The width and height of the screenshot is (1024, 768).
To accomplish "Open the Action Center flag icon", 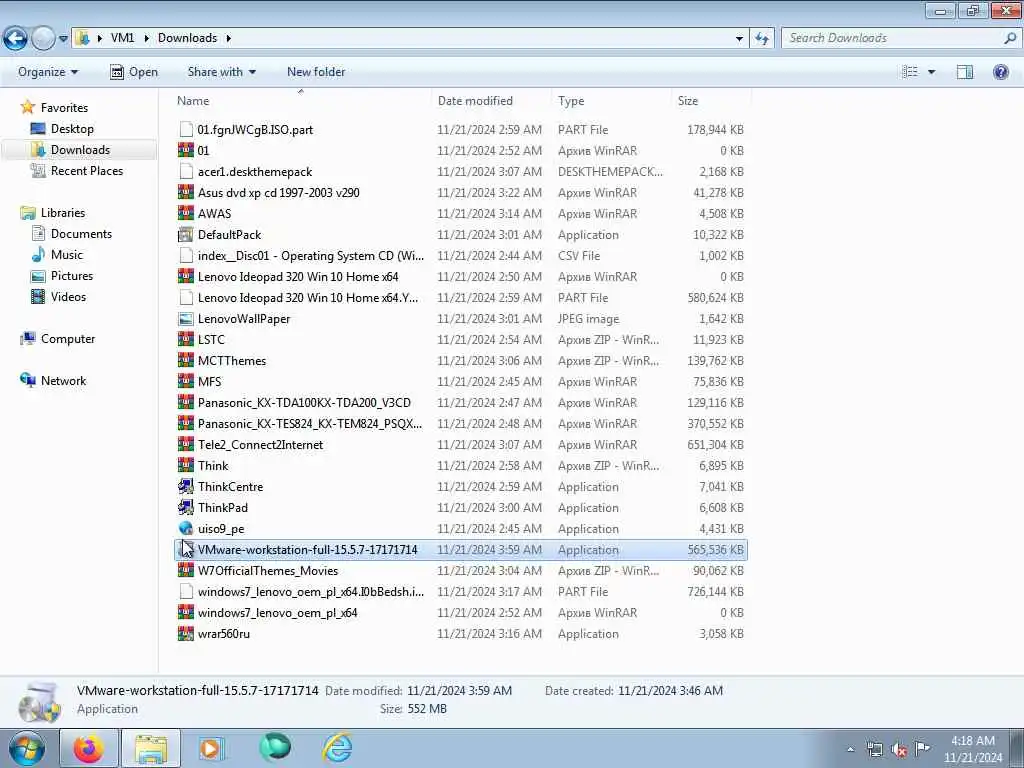I will (922, 748).
